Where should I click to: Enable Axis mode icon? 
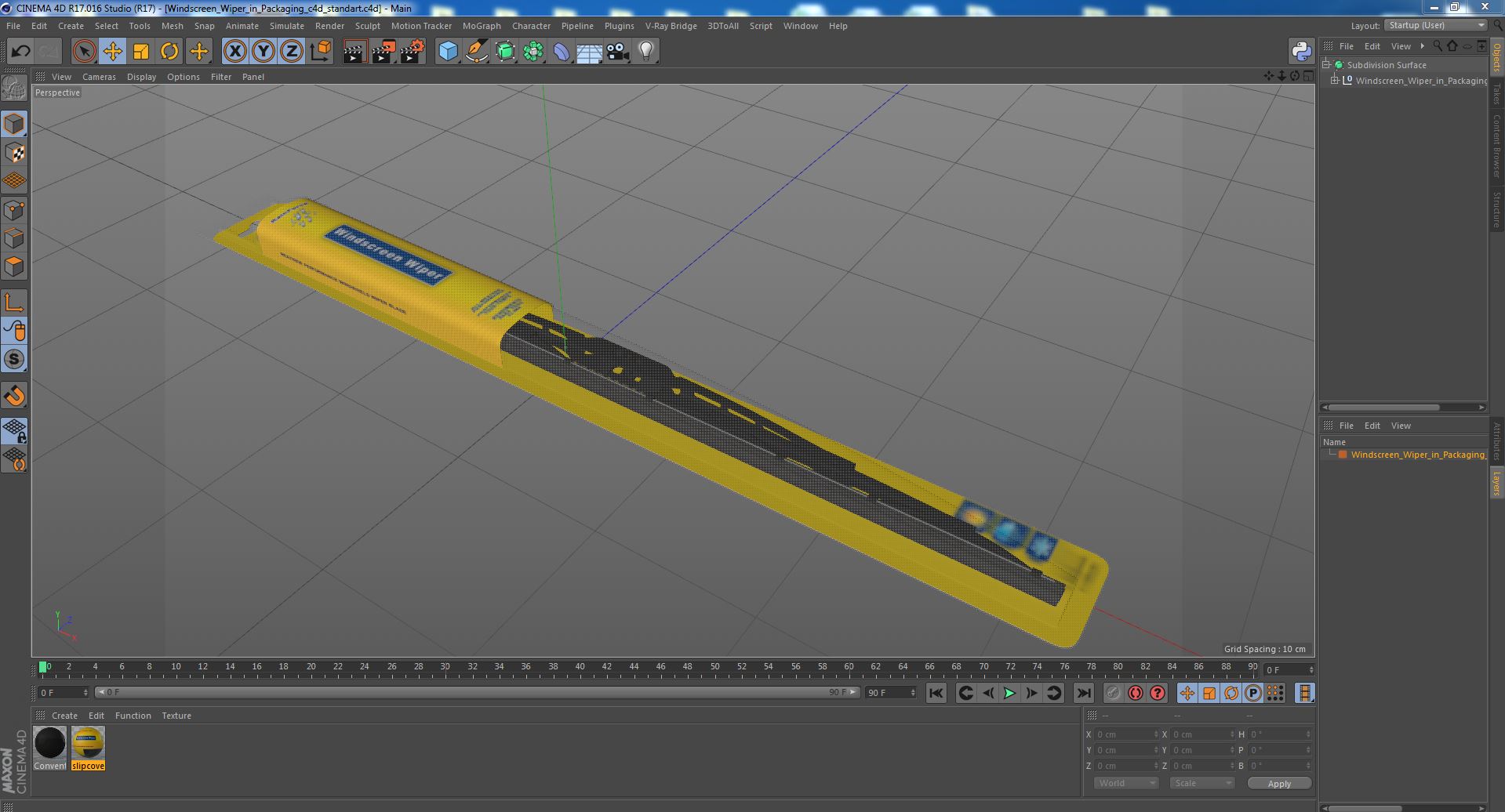coord(14,303)
